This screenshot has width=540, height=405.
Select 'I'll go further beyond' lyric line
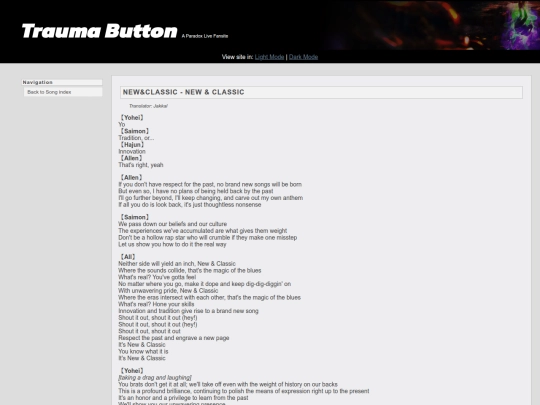[x=211, y=198]
